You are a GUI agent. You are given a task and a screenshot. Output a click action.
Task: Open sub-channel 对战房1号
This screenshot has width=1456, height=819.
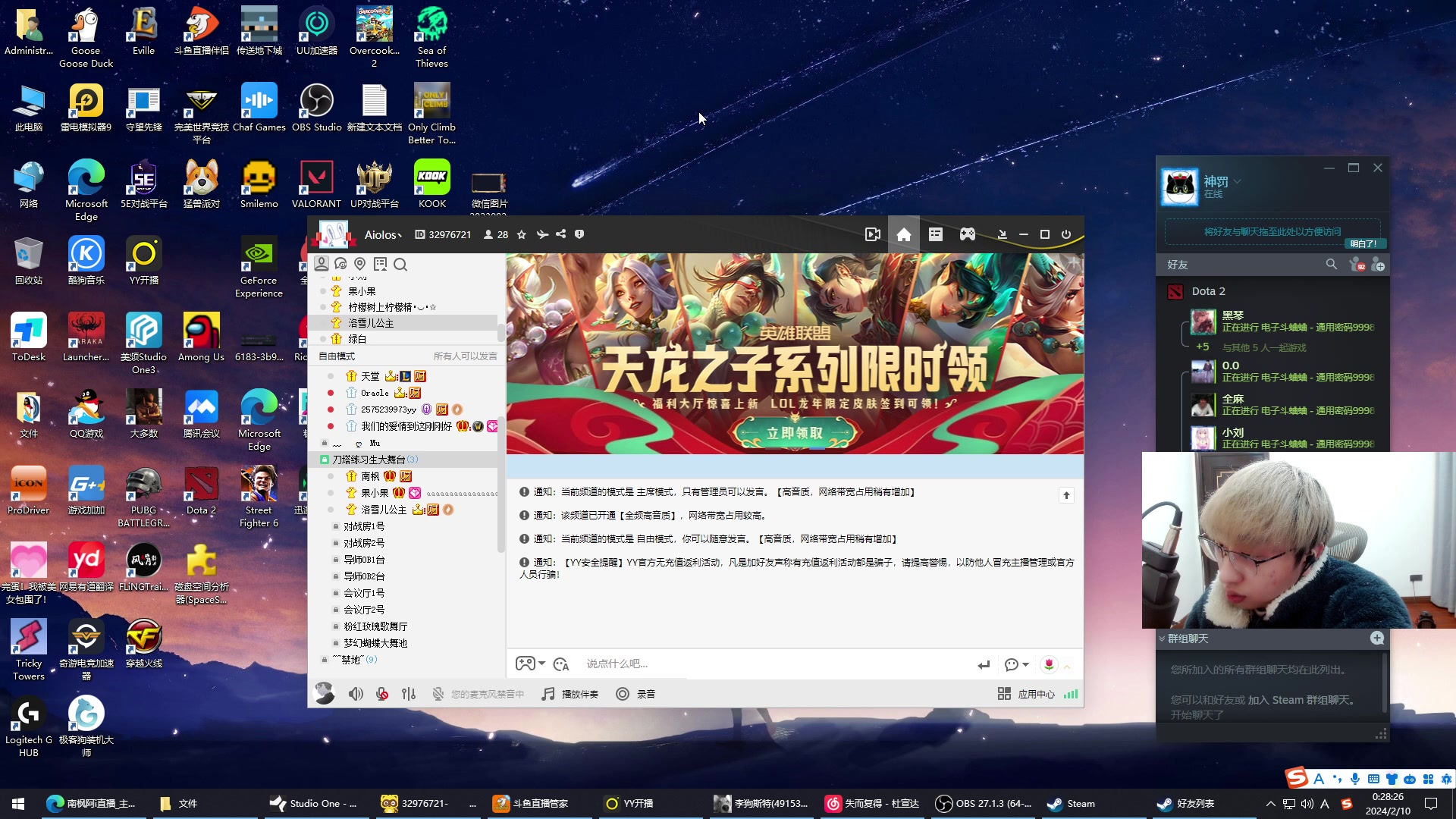tap(364, 526)
